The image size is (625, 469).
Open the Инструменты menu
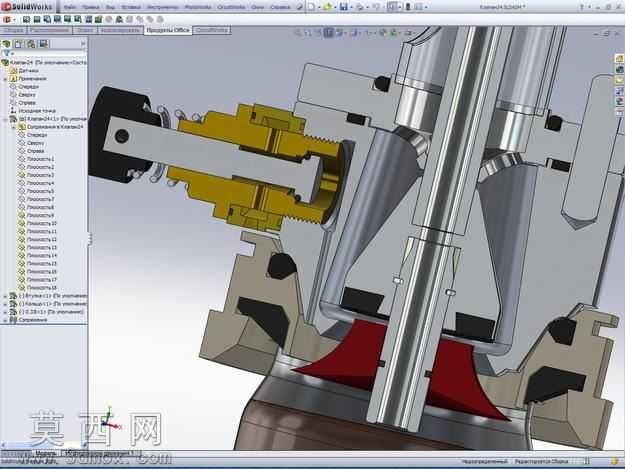[162, 7]
